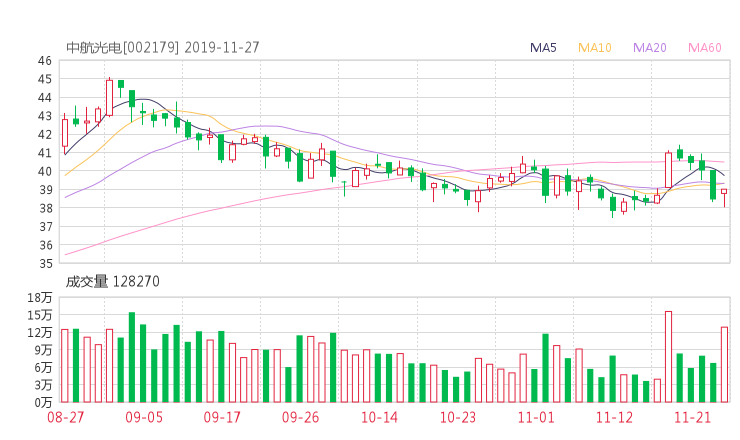This screenshot has width=740, height=440.
Task: Select the 10-23 date axis label
Action: point(457,417)
